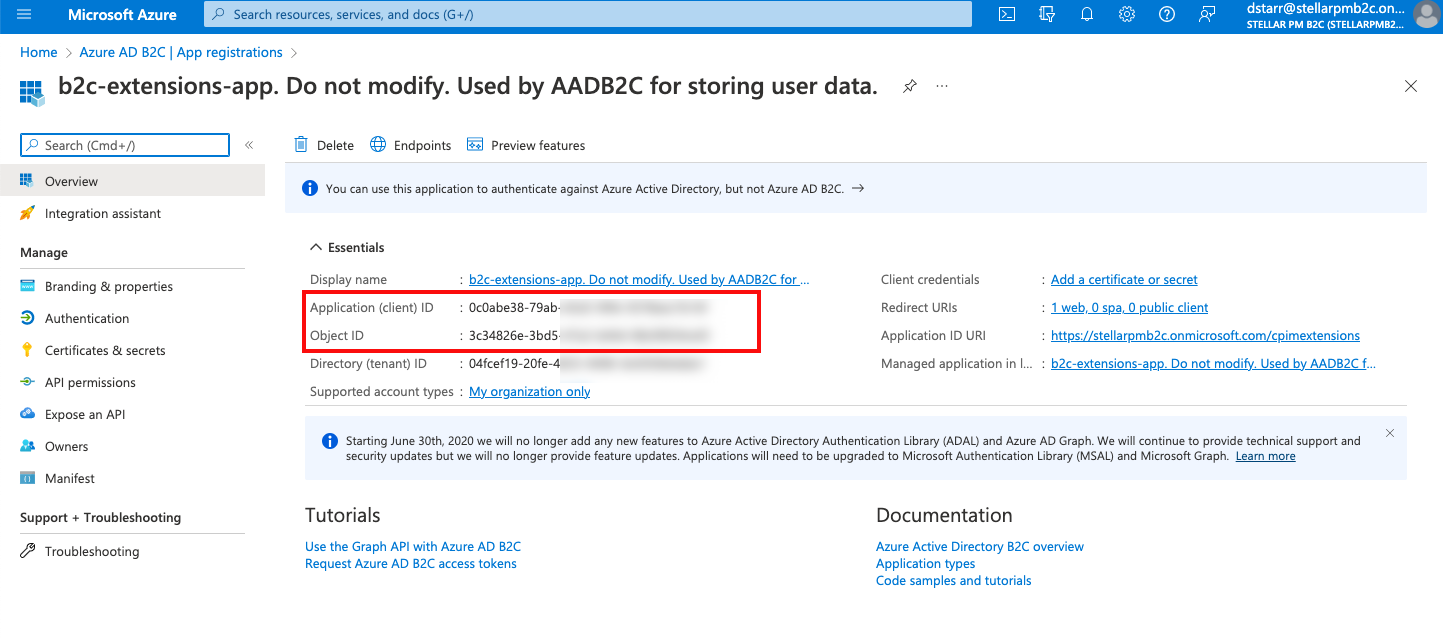The height and width of the screenshot is (638, 1443).
Task: Pin this app registration page
Action: tap(909, 86)
